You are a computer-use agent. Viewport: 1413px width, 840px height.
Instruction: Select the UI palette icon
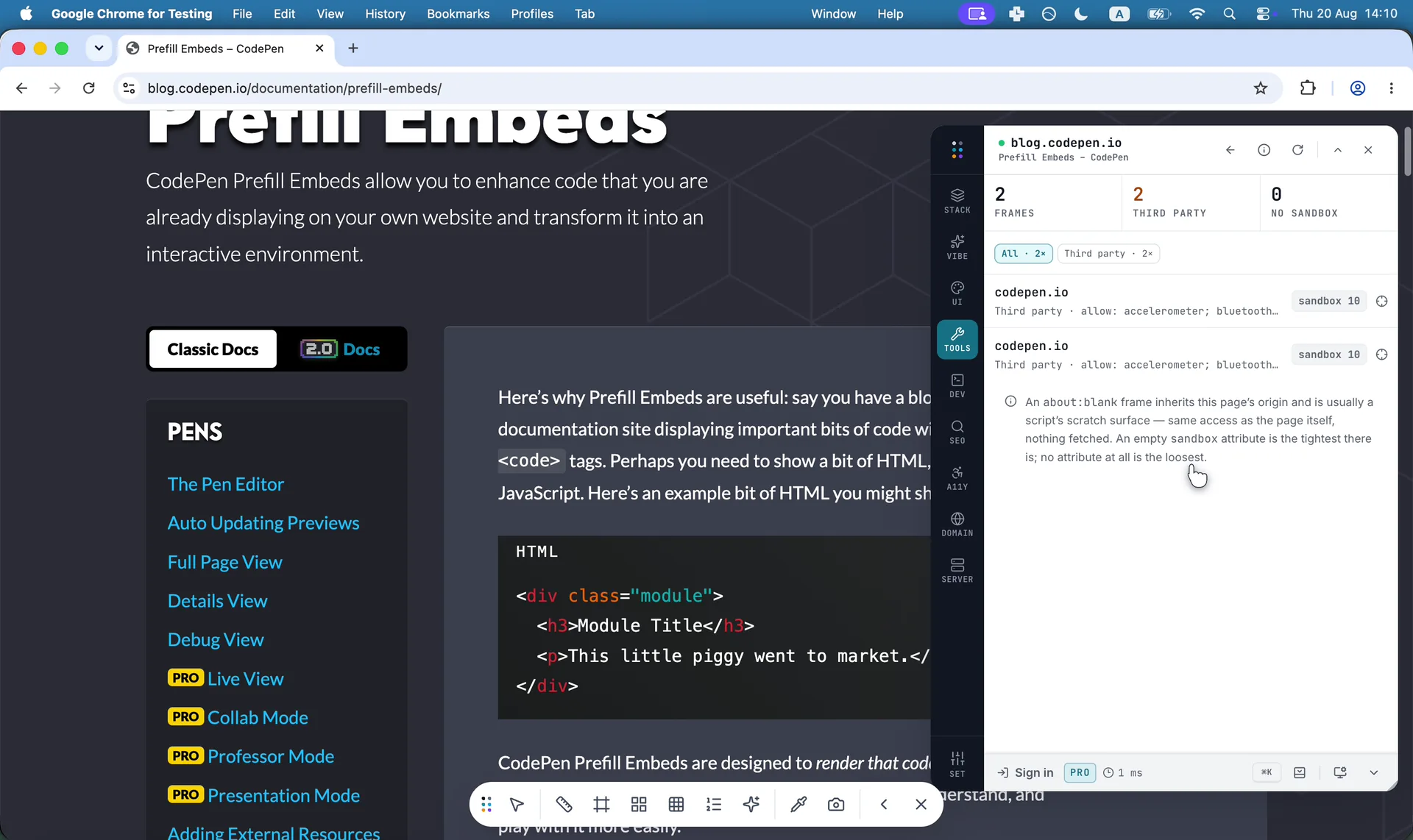957,293
